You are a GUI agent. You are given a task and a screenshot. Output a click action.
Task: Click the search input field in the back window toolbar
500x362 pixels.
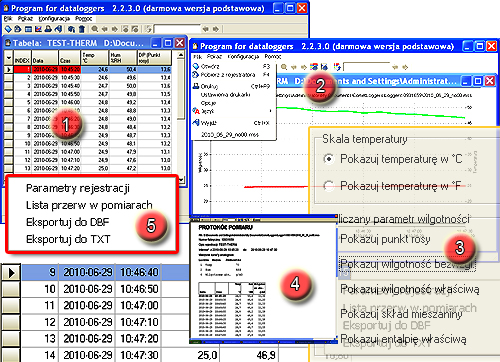pos(177,29)
